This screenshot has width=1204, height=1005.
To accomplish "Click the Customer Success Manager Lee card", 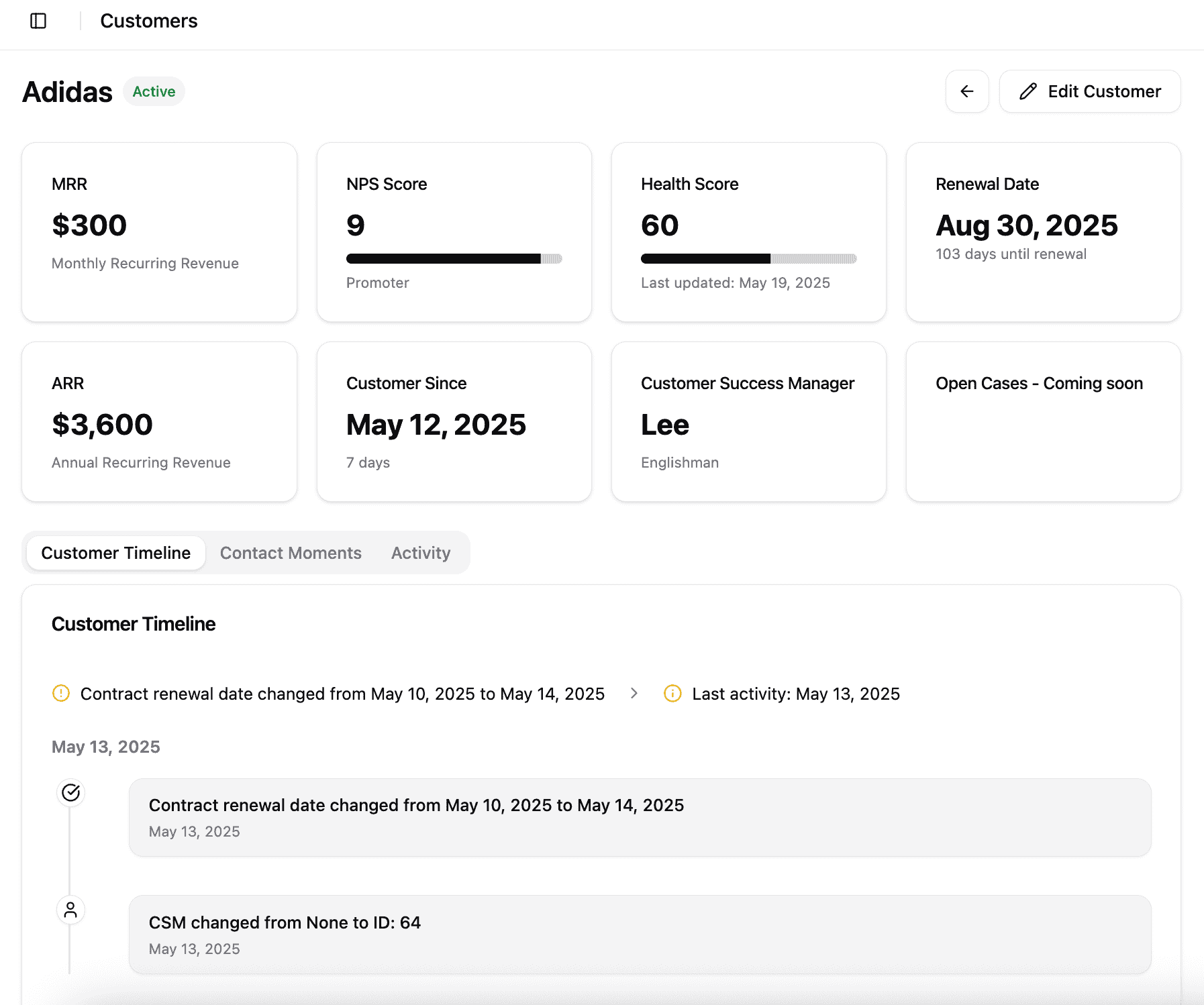I will coord(748,421).
